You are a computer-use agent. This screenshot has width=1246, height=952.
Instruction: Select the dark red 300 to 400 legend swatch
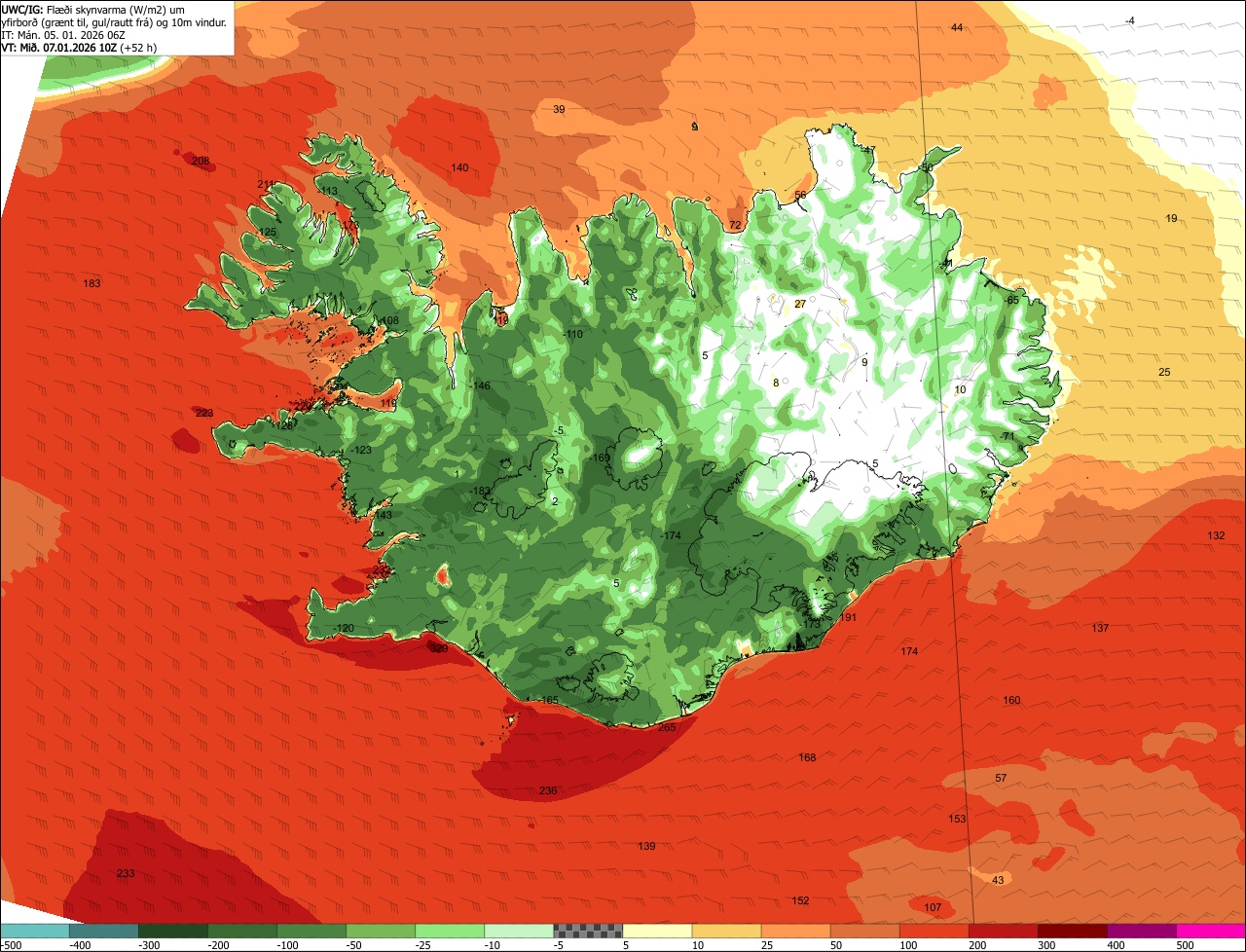(1073, 931)
